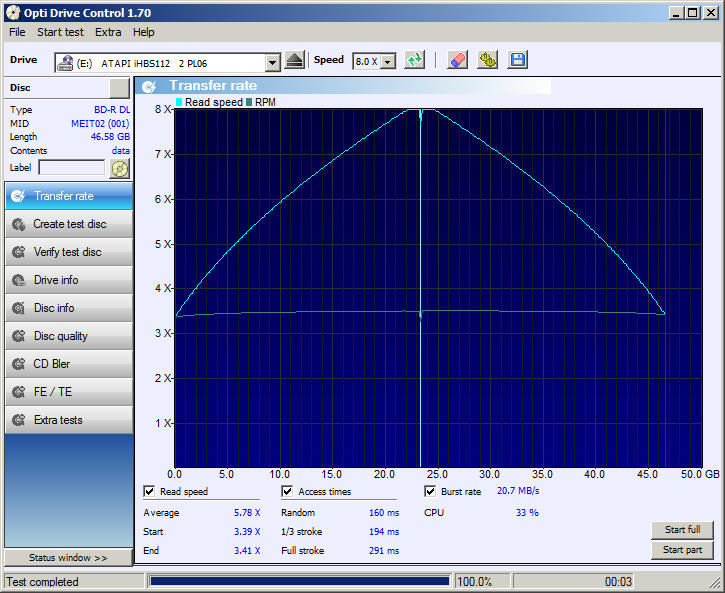Click the CPU 33 % value
Screen dimensions: 725x593
point(527,513)
